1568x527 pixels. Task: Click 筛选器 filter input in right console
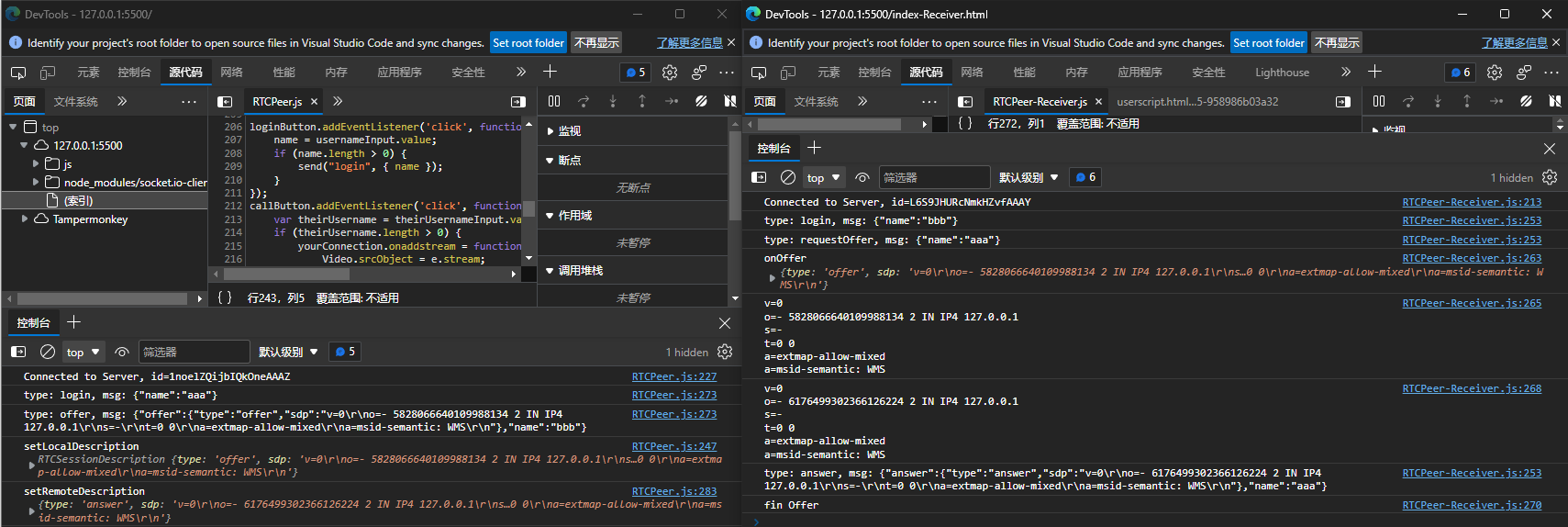point(933,177)
